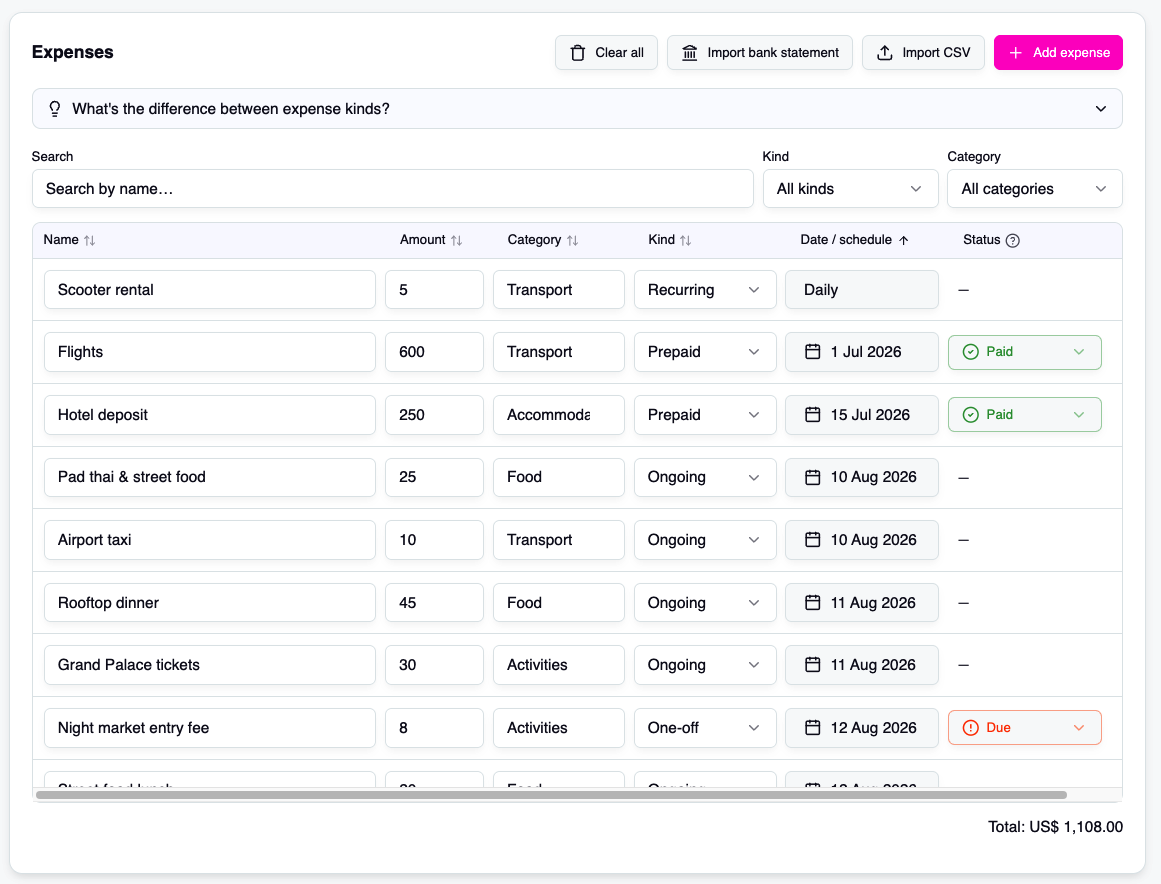Expand the expense kinds difference explanation

point(577,109)
